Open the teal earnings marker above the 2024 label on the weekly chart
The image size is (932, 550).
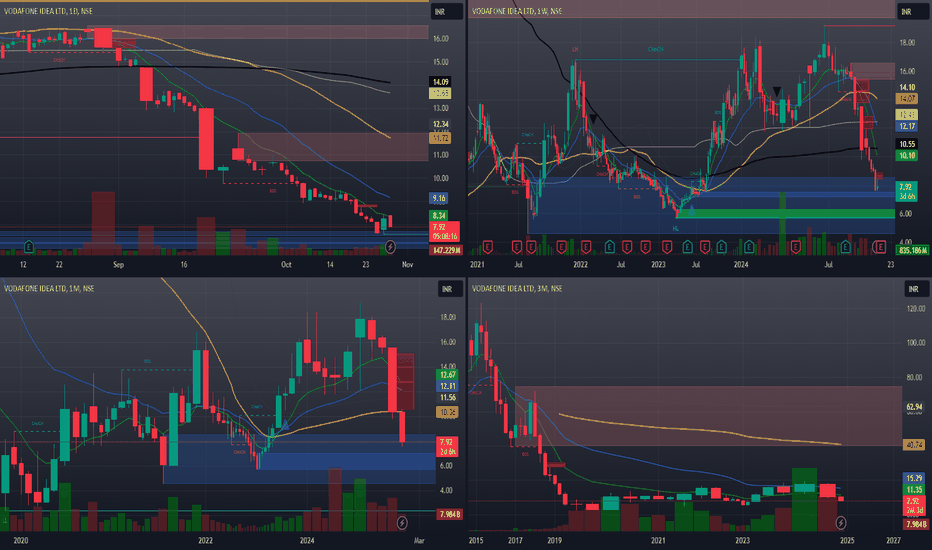pos(749,246)
